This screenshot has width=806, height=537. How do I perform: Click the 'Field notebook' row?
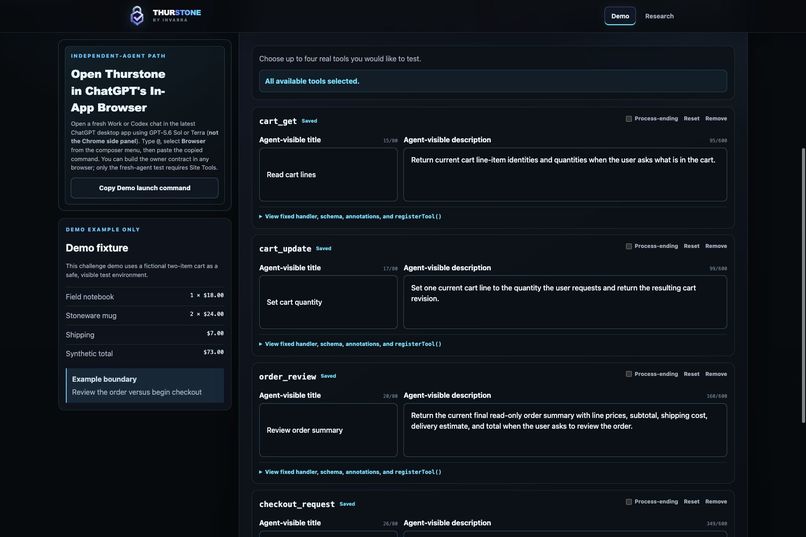[144, 297]
